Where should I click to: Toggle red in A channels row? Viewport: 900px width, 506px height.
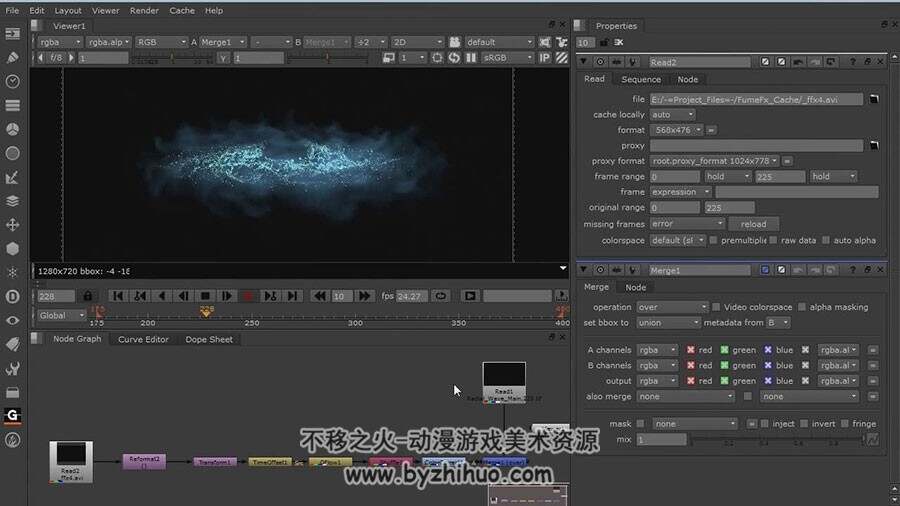tap(690, 350)
